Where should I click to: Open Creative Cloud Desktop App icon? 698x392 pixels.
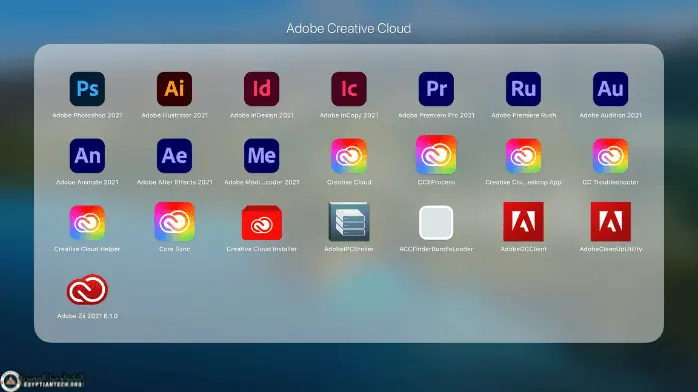click(x=524, y=155)
